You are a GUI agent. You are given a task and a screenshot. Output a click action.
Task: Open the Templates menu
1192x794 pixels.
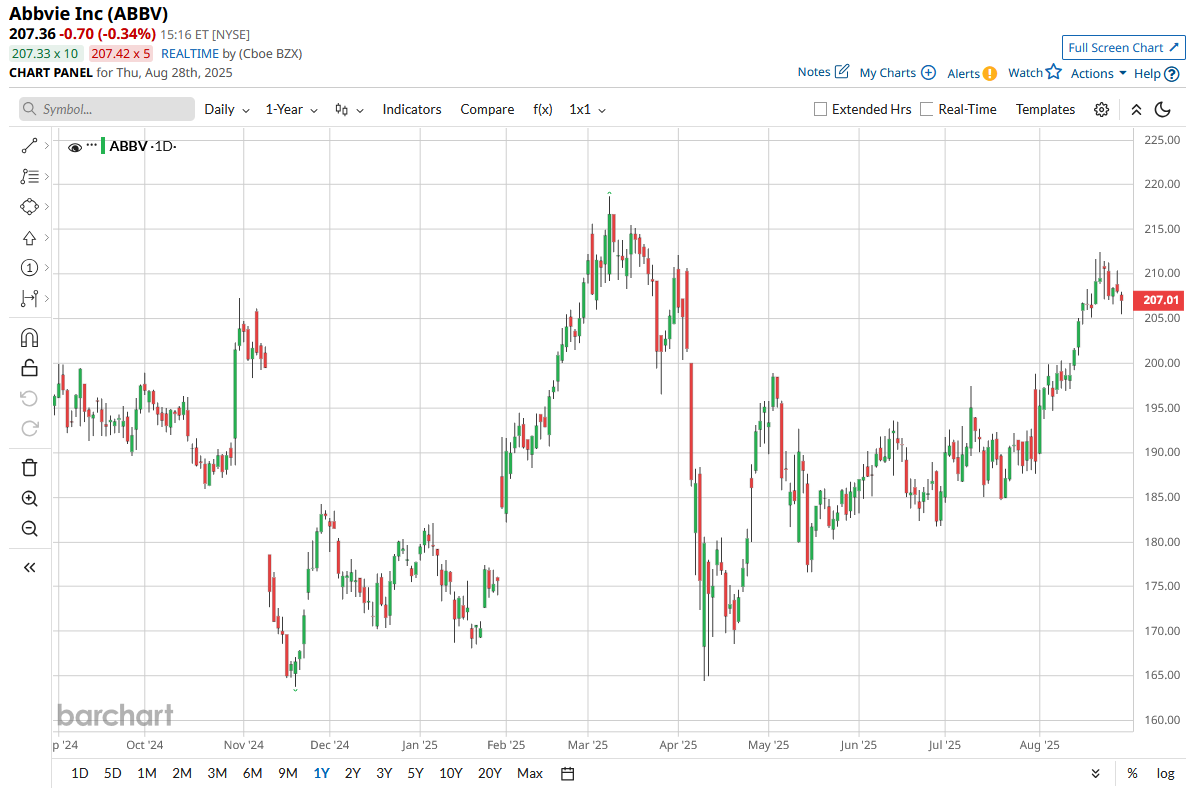1045,110
